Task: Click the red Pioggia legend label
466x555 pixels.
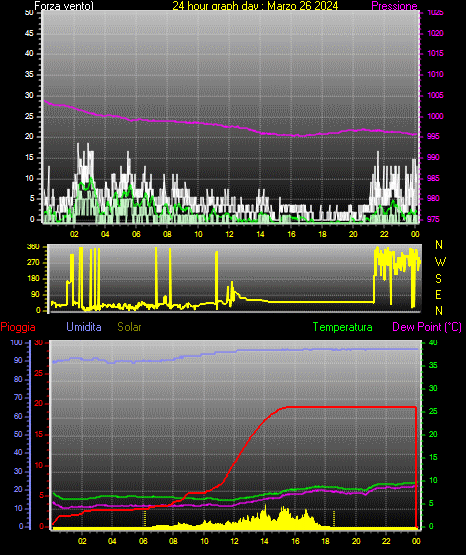Action: point(18,327)
